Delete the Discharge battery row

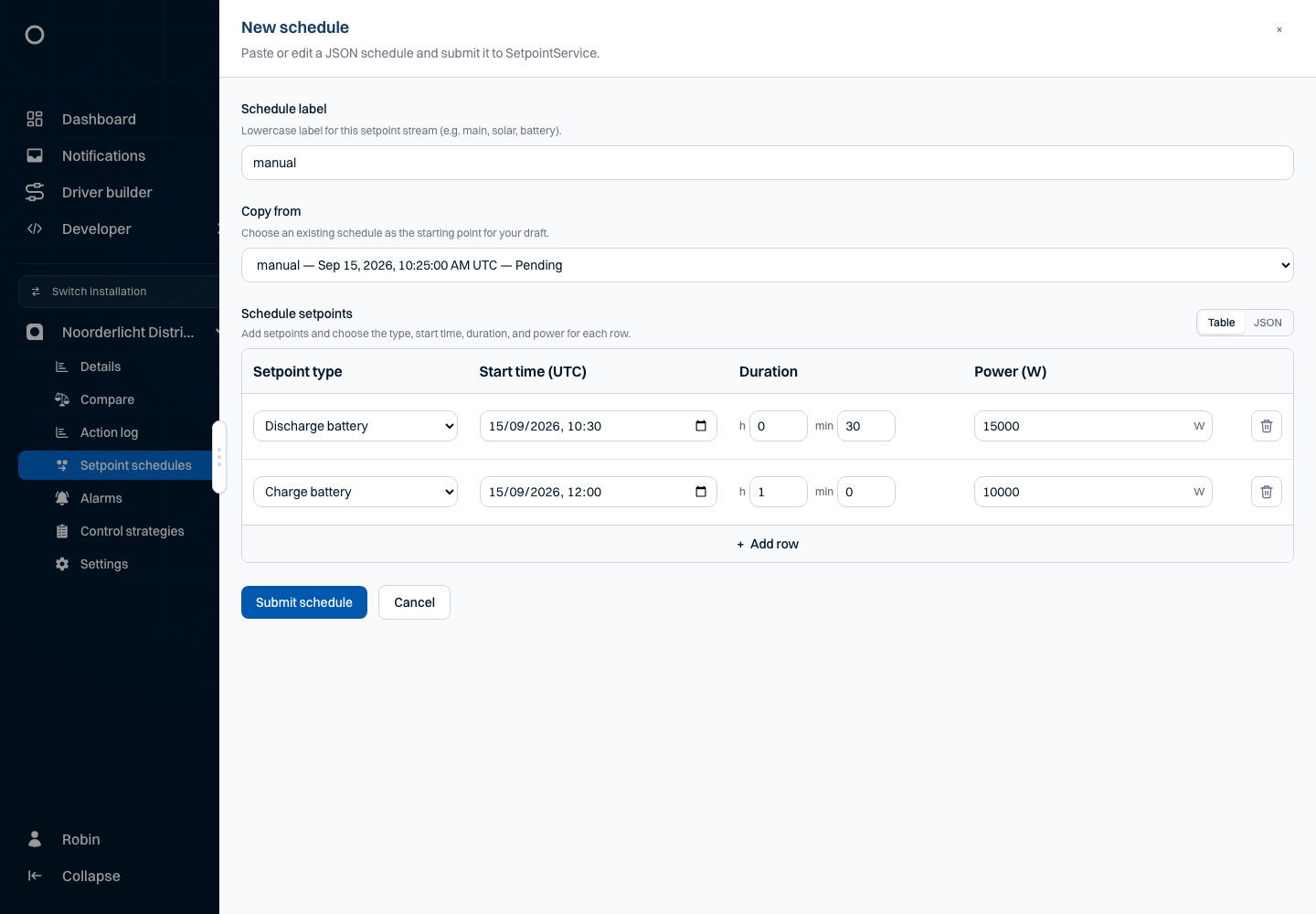1267,426
